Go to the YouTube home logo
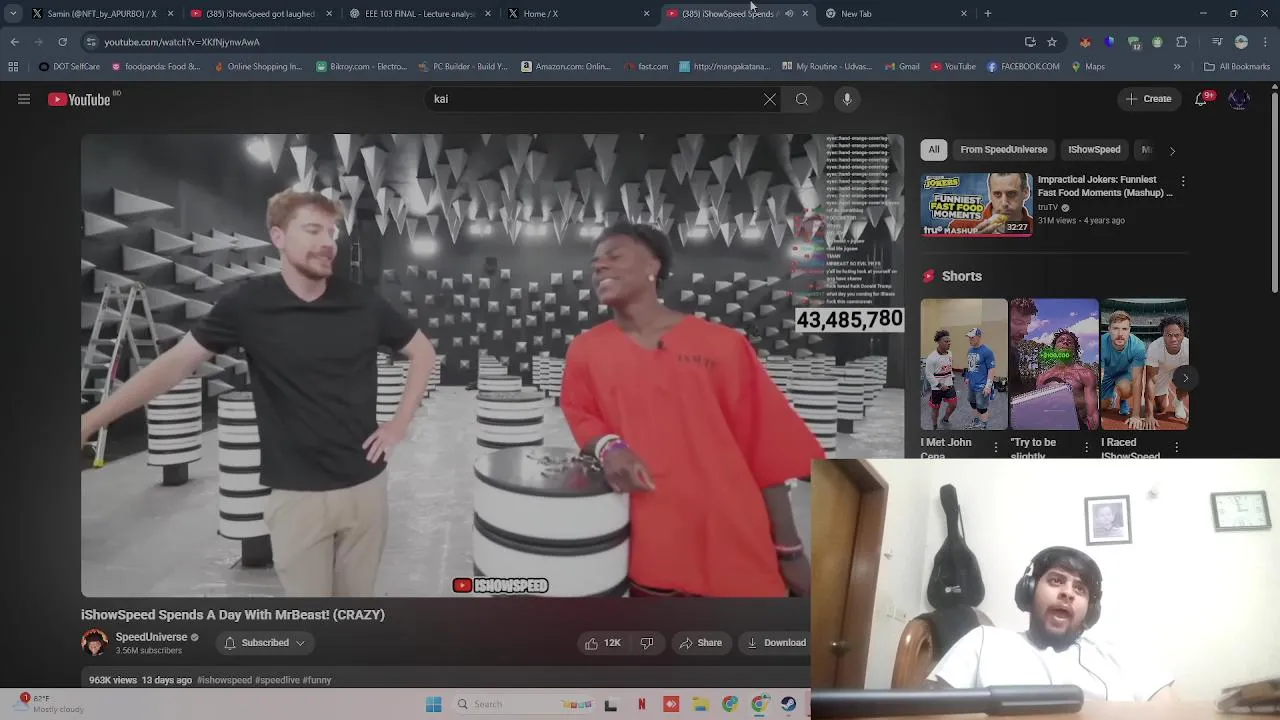The image size is (1280, 720). [79, 99]
